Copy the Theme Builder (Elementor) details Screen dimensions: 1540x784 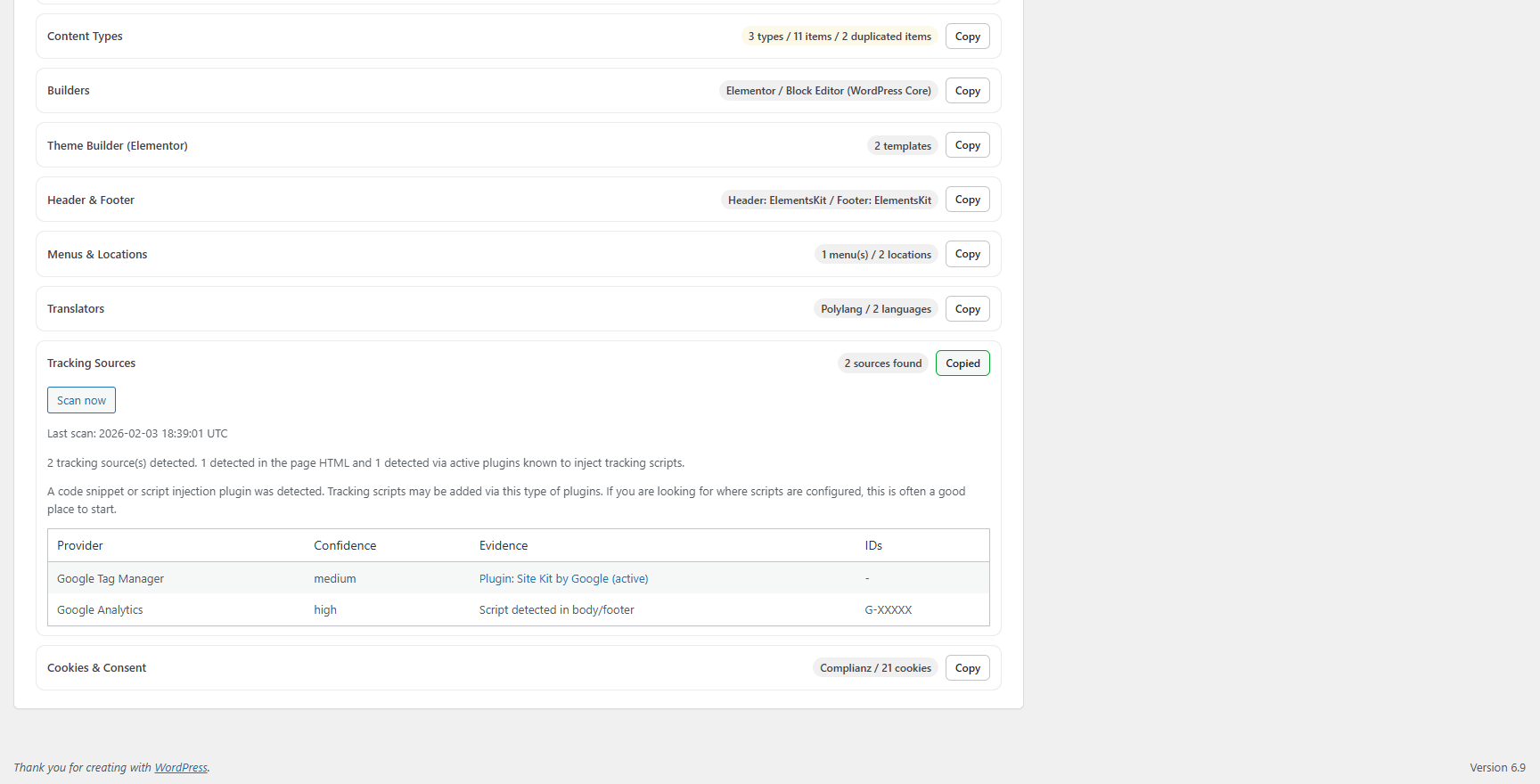click(x=967, y=145)
